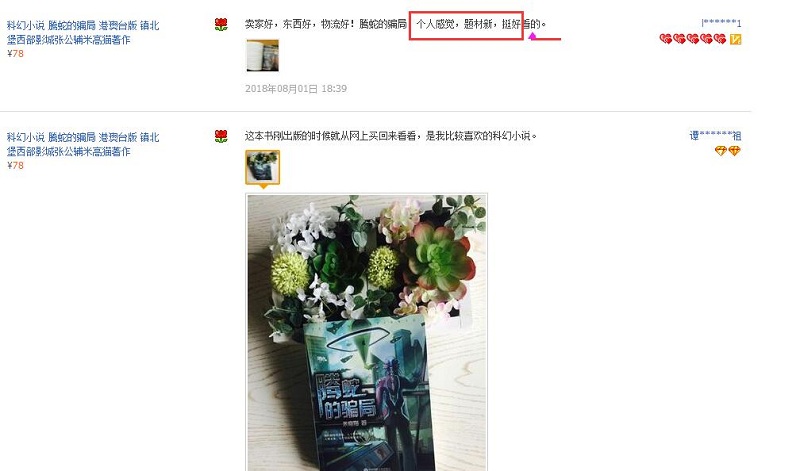Click the right gold diamond icon
The height and width of the screenshot is (471, 800).
[x=734, y=151]
